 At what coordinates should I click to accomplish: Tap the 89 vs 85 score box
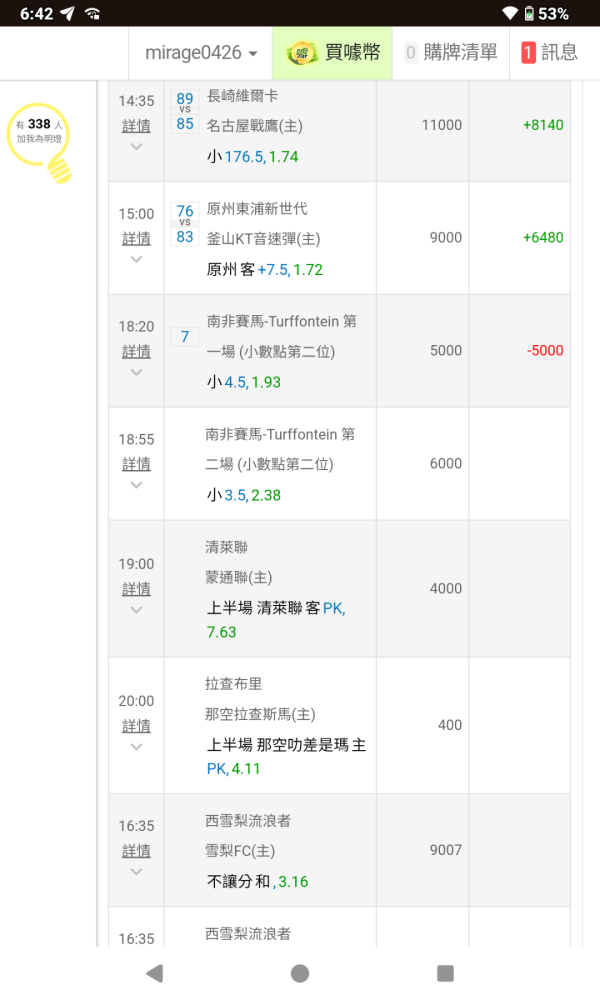point(185,111)
